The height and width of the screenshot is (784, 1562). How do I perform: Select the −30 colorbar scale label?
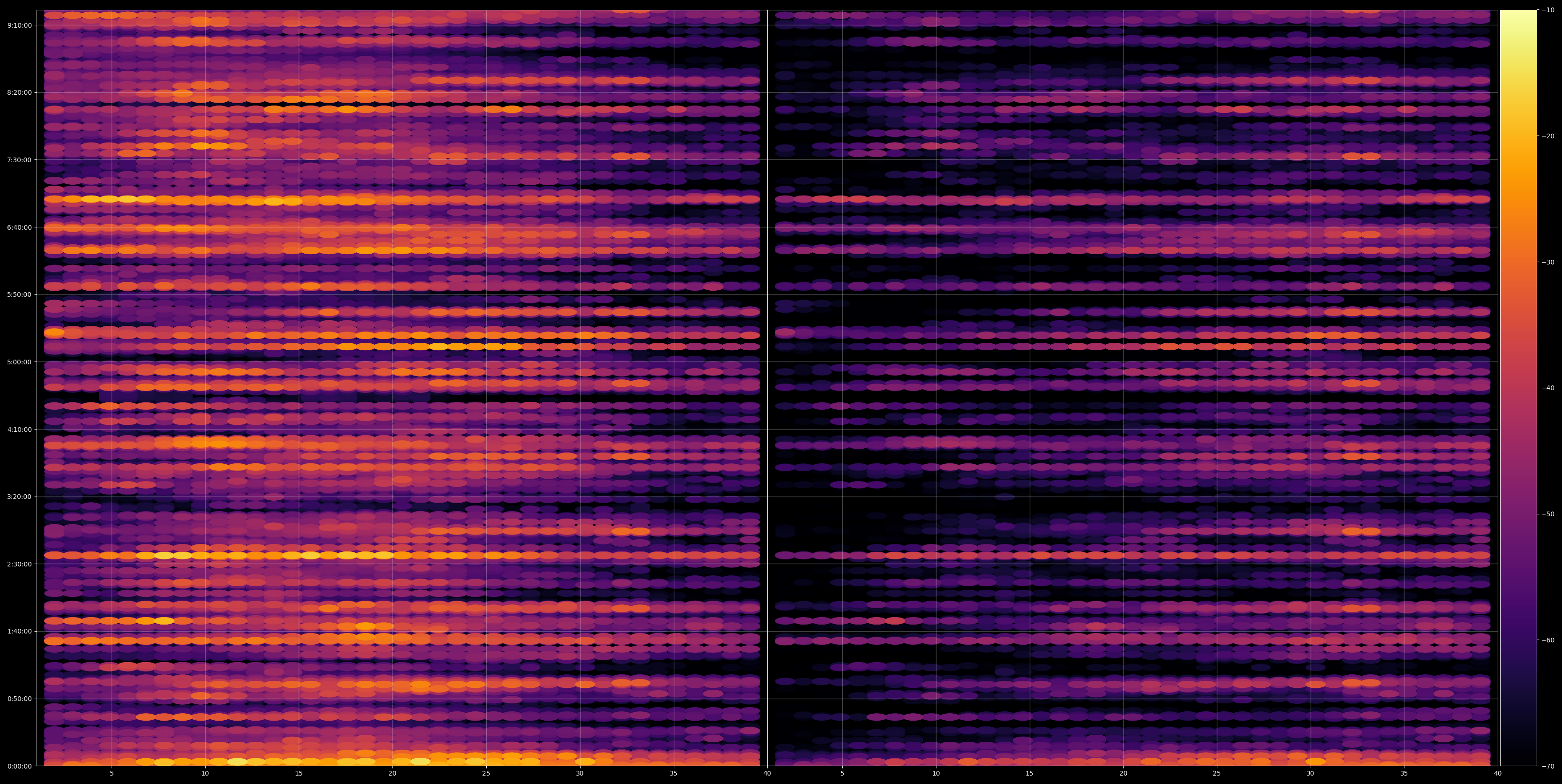pyautogui.click(x=1547, y=263)
